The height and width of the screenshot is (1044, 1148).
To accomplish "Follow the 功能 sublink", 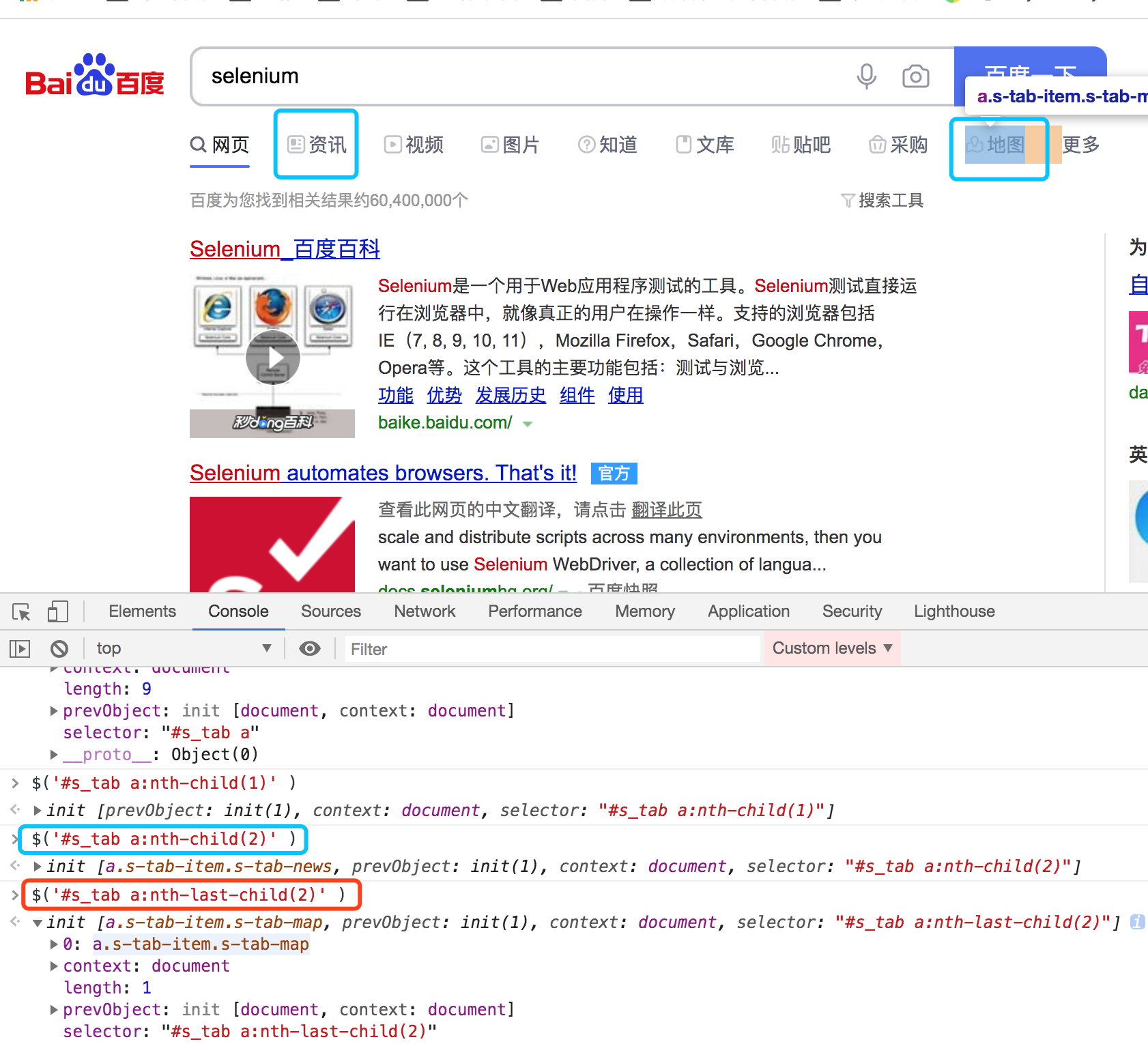I will [x=396, y=395].
